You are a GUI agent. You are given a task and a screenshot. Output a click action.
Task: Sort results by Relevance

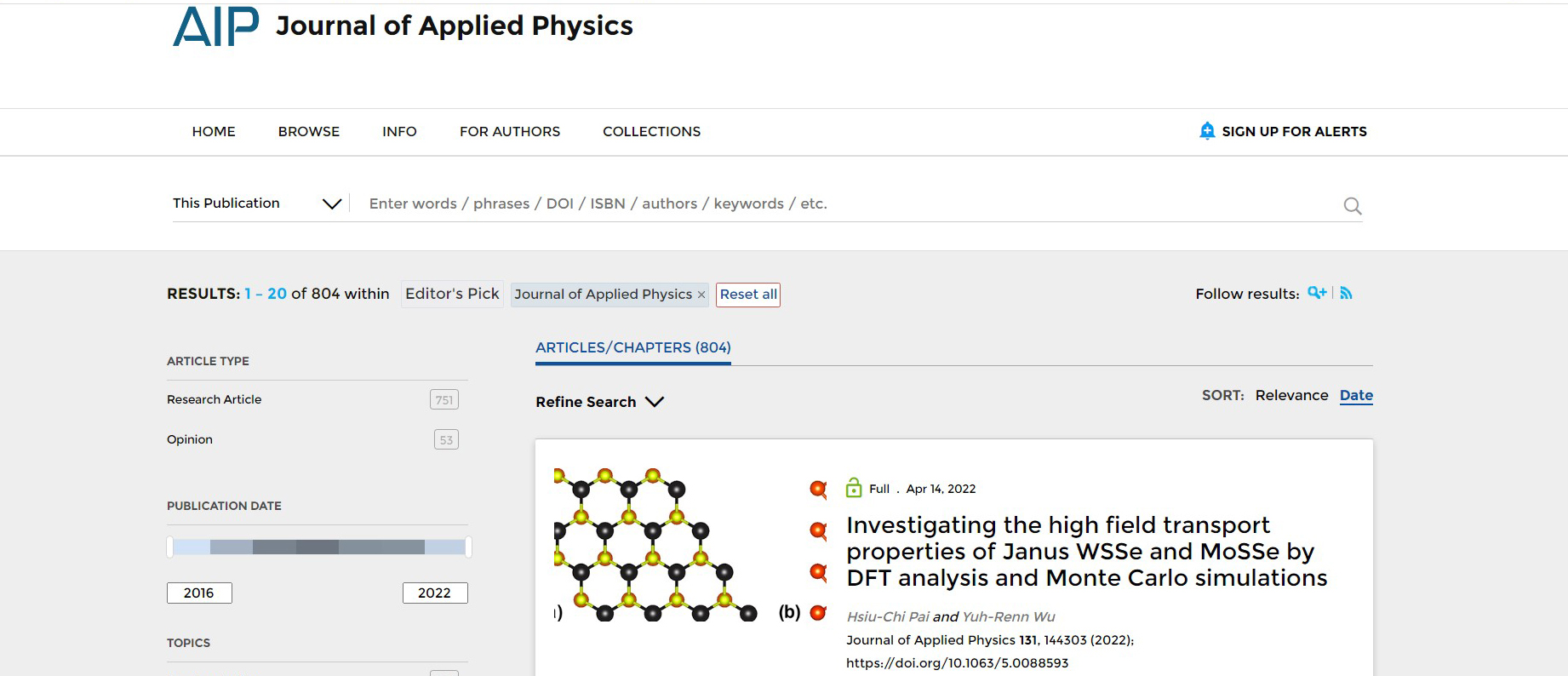pos(1291,395)
